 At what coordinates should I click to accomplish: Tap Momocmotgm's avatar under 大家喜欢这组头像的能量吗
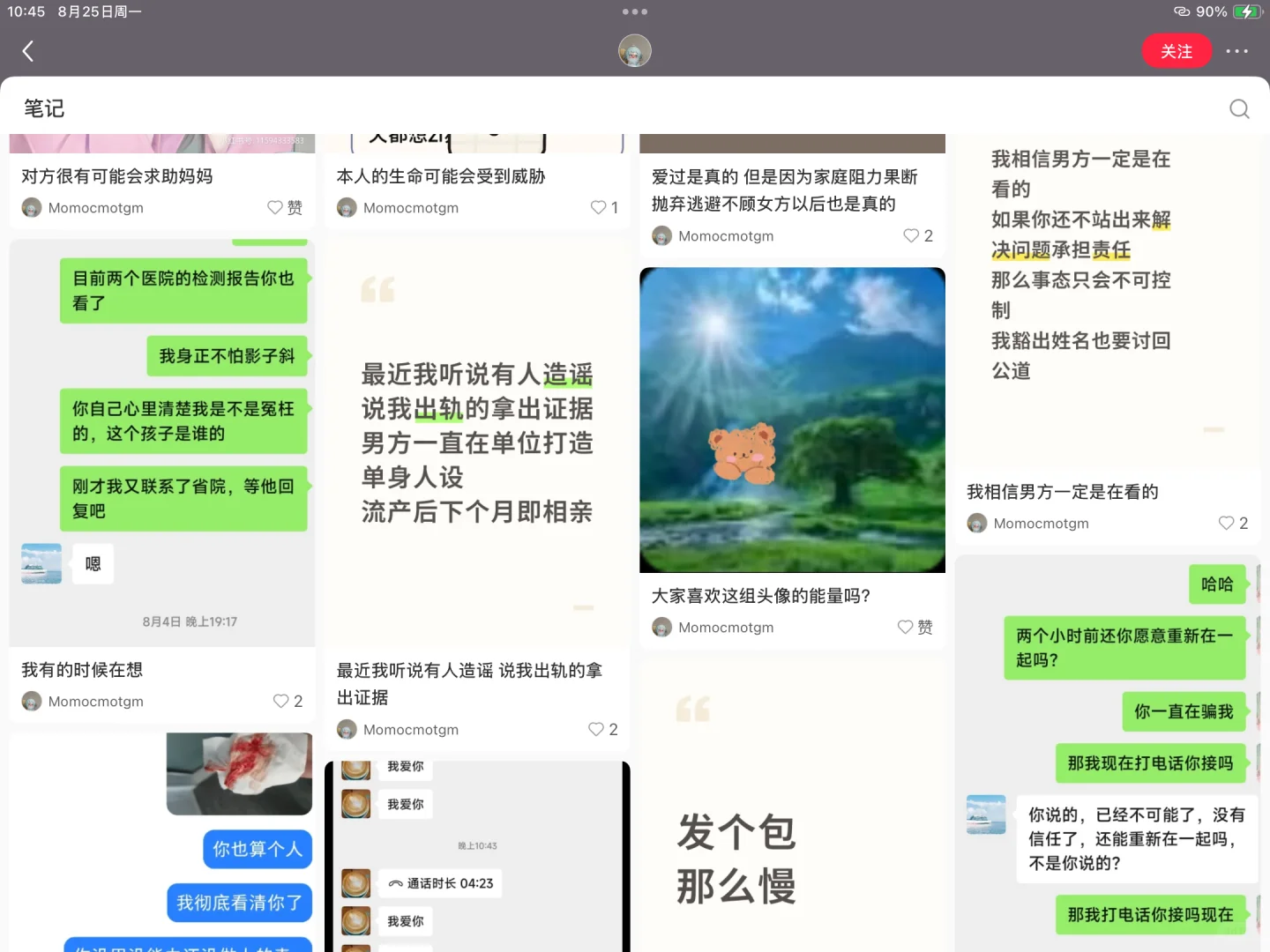pyautogui.click(x=661, y=627)
